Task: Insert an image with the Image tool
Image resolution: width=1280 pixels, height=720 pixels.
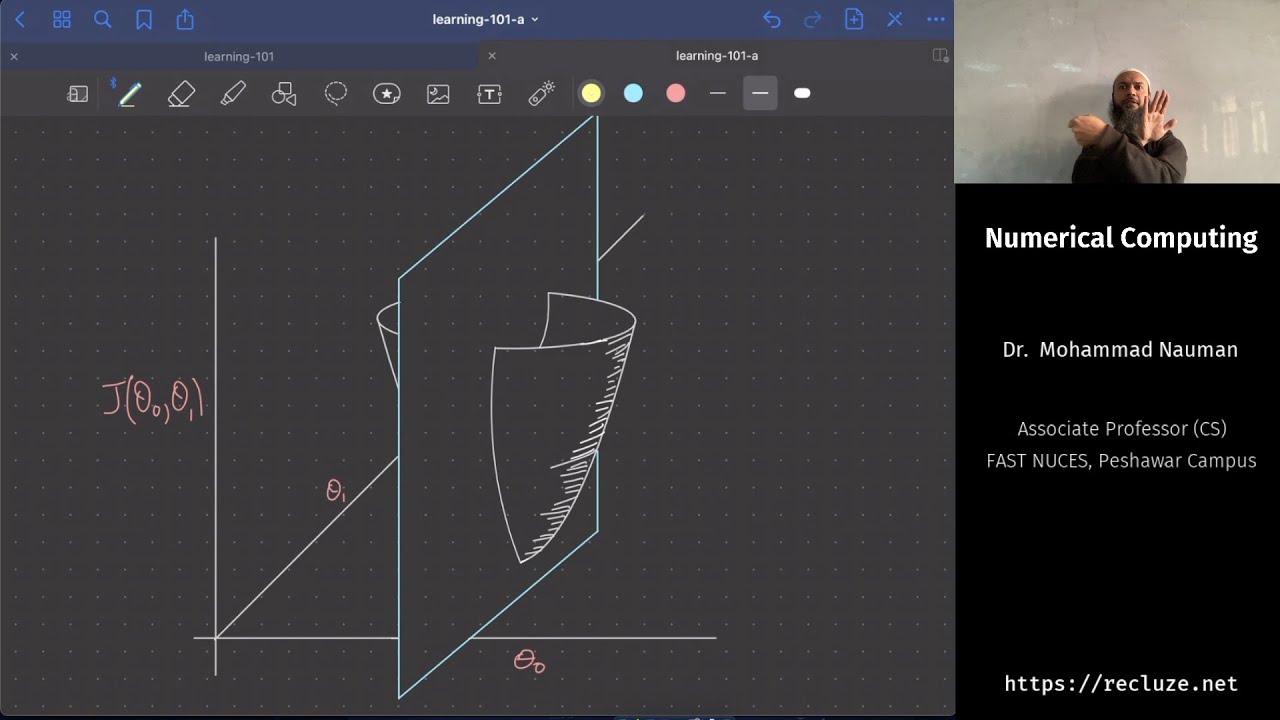Action: 438,94
